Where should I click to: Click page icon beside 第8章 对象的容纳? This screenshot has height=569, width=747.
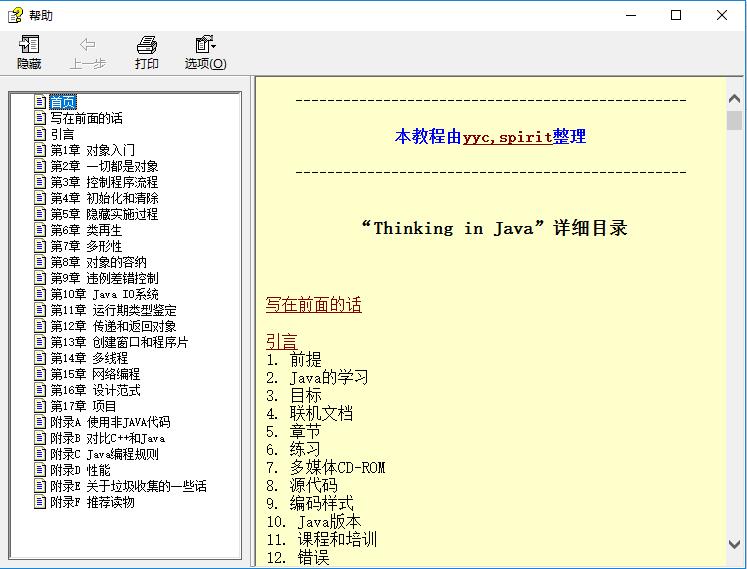(x=40, y=262)
